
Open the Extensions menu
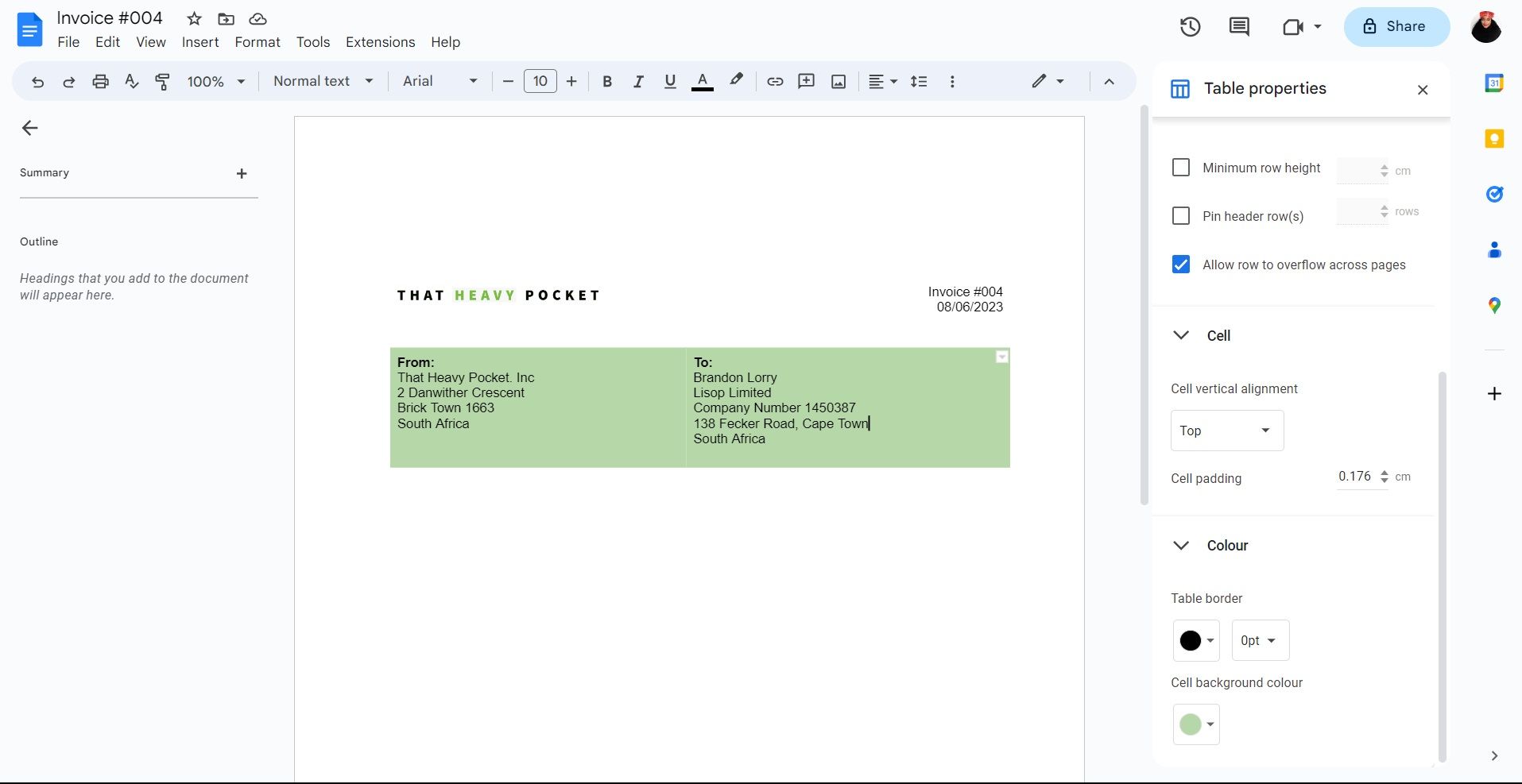(380, 42)
